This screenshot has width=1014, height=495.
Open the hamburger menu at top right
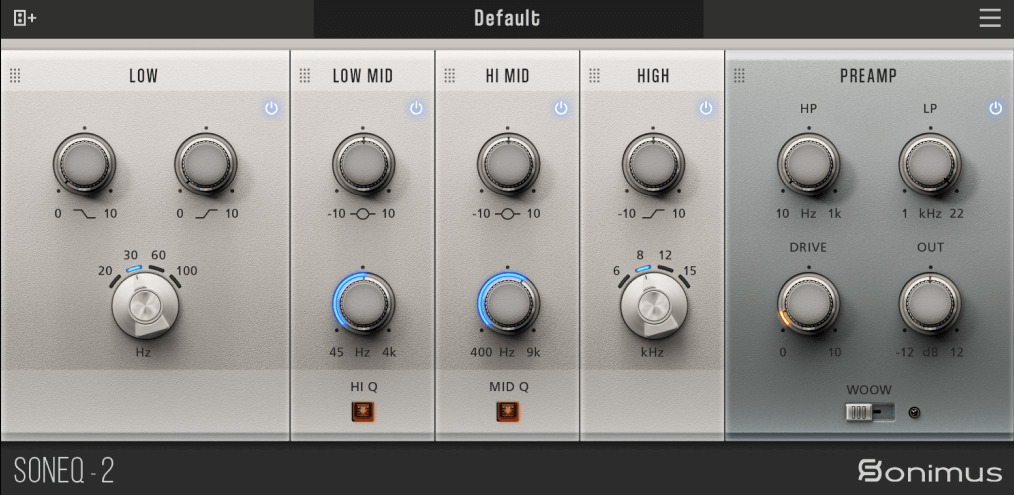989,18
